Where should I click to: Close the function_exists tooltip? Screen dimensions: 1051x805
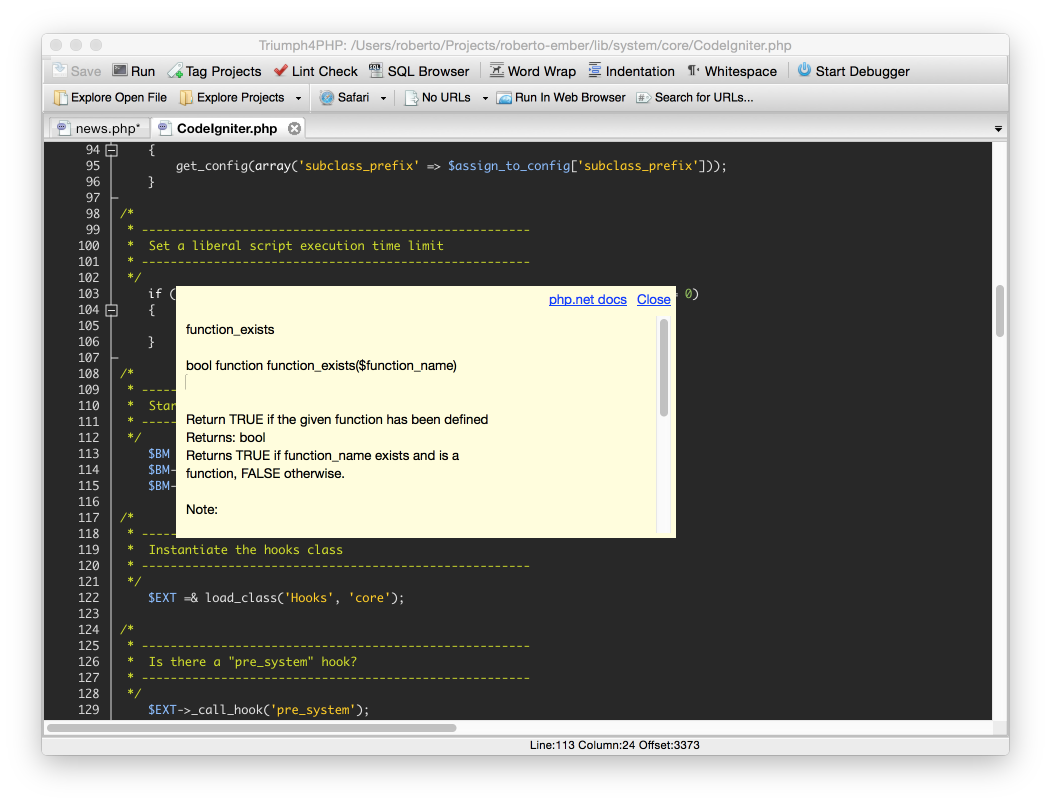(x=654, y=300)
